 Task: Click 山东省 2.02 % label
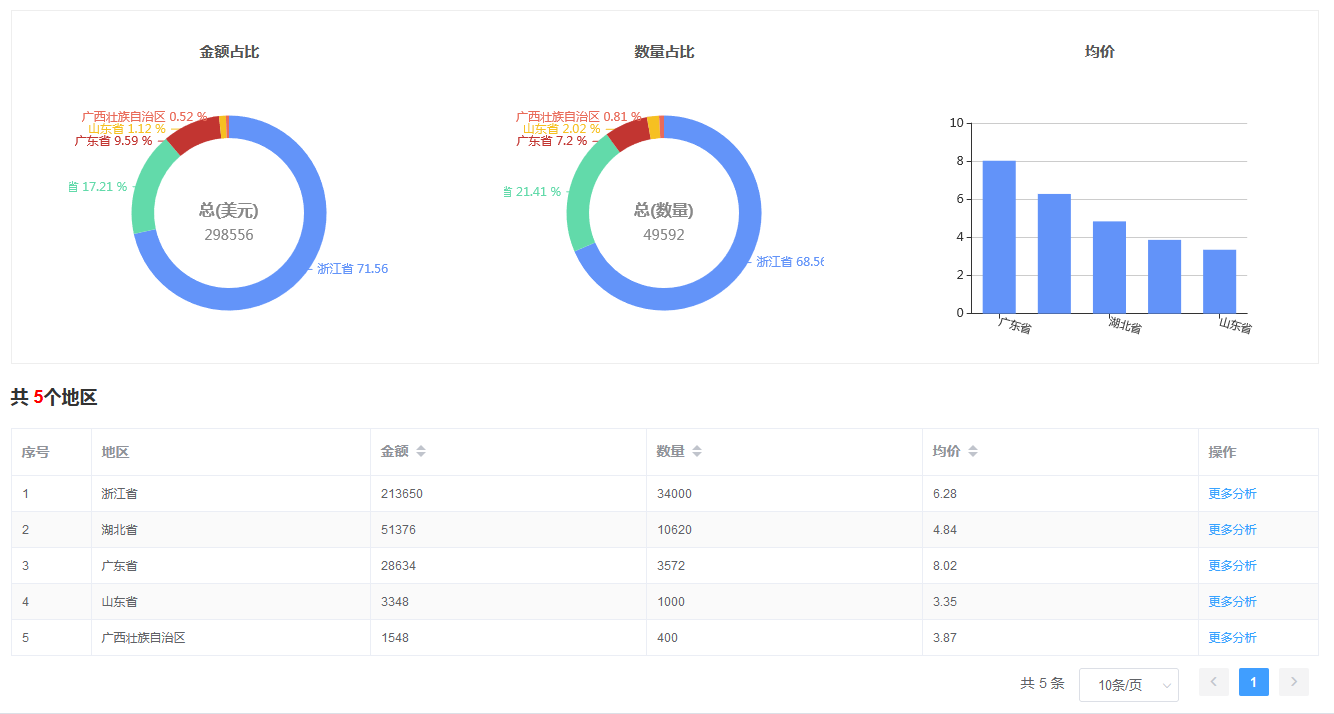(561, 129)
